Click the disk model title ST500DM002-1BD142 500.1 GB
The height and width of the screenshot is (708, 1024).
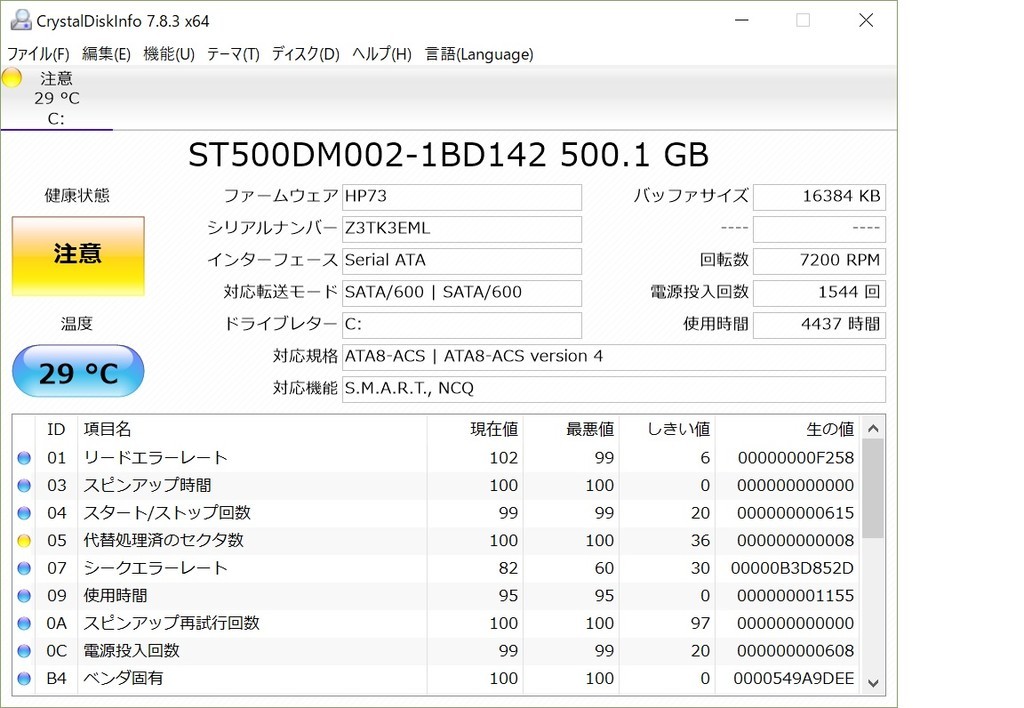pos(448,155)
